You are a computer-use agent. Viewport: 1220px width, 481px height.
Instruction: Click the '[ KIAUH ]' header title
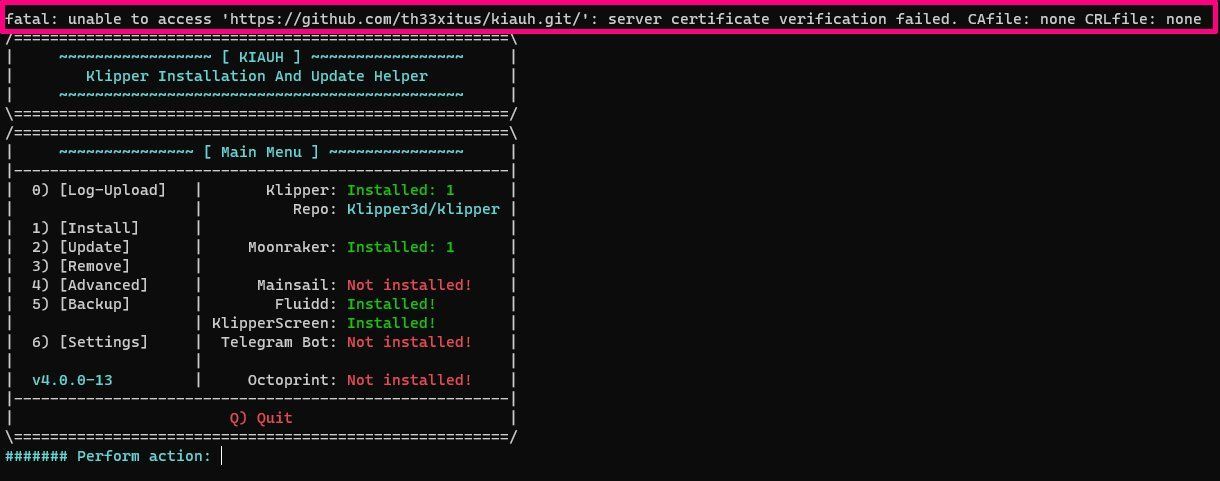(x=261, y=57)
